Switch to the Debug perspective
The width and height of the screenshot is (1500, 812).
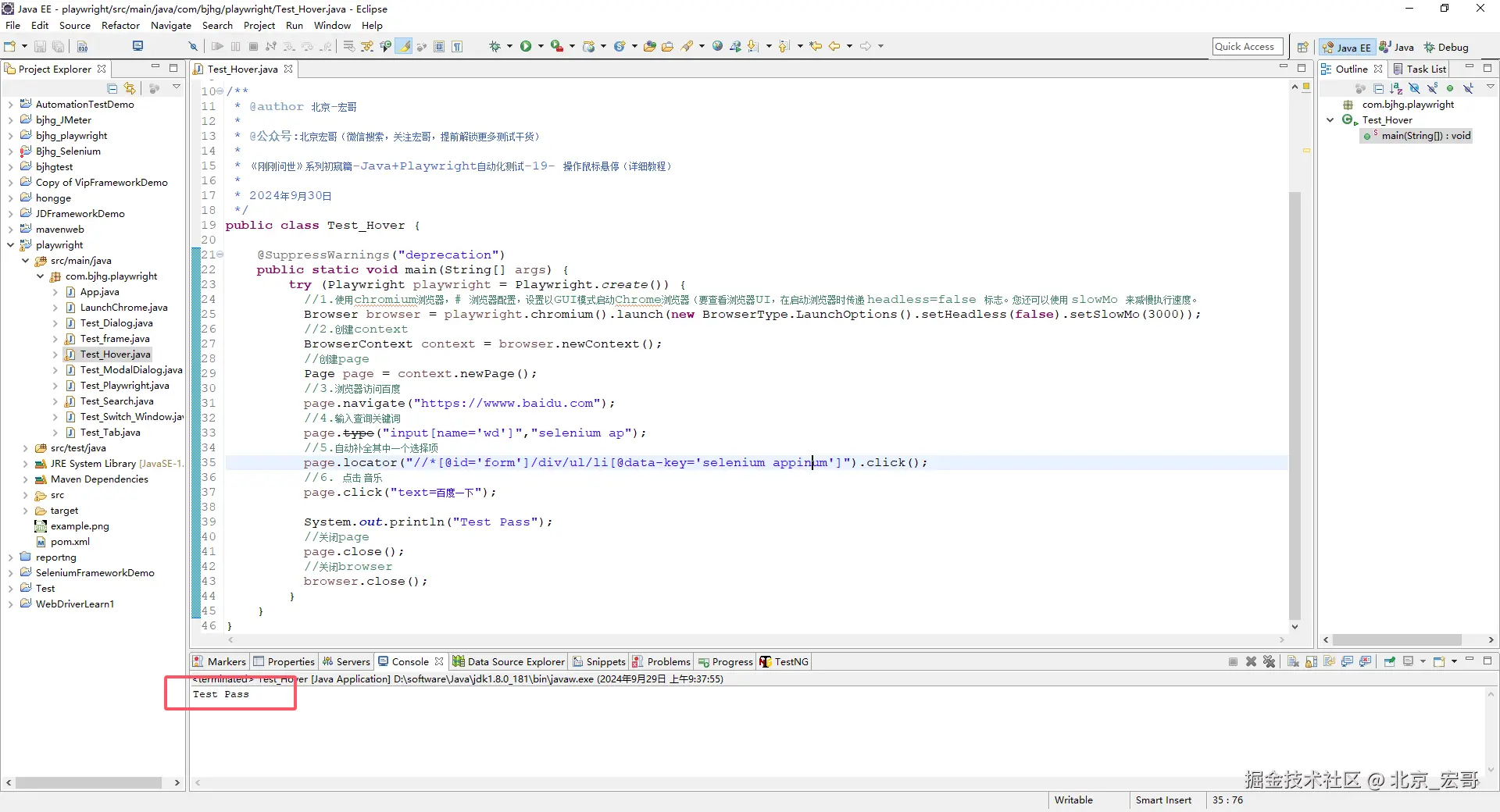tap(1445, 47)
